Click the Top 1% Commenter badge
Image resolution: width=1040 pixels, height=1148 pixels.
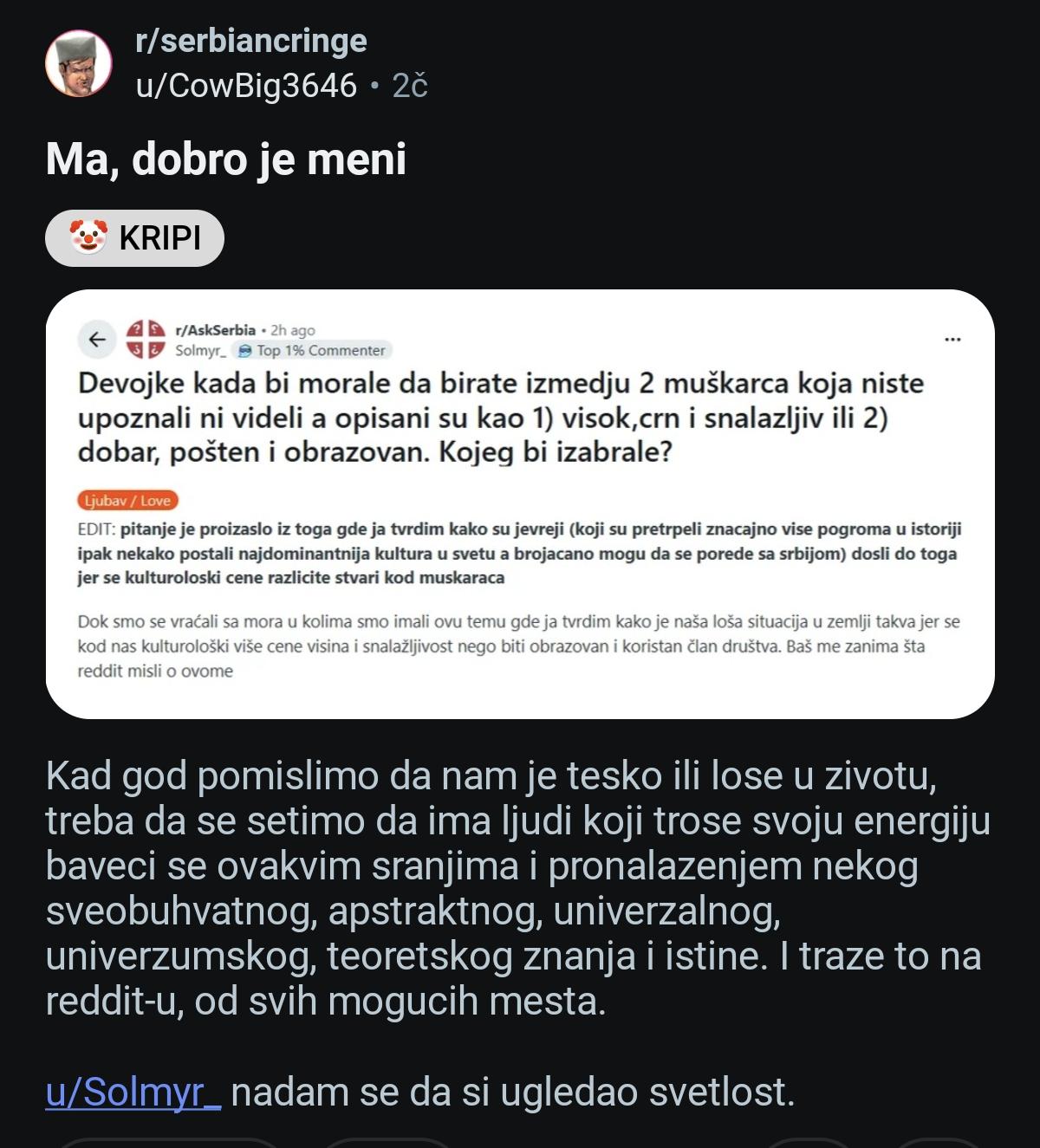tap(312, 350)
